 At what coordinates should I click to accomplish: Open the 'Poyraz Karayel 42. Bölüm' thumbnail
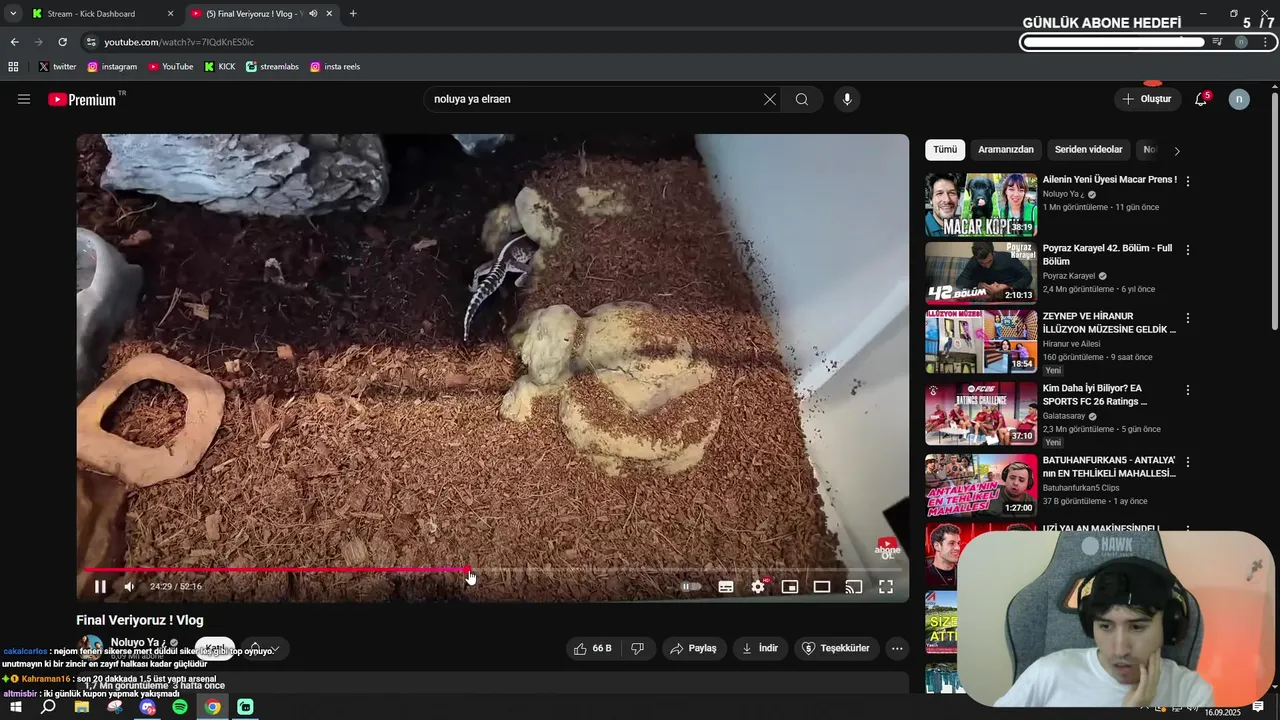coord(981,273)
